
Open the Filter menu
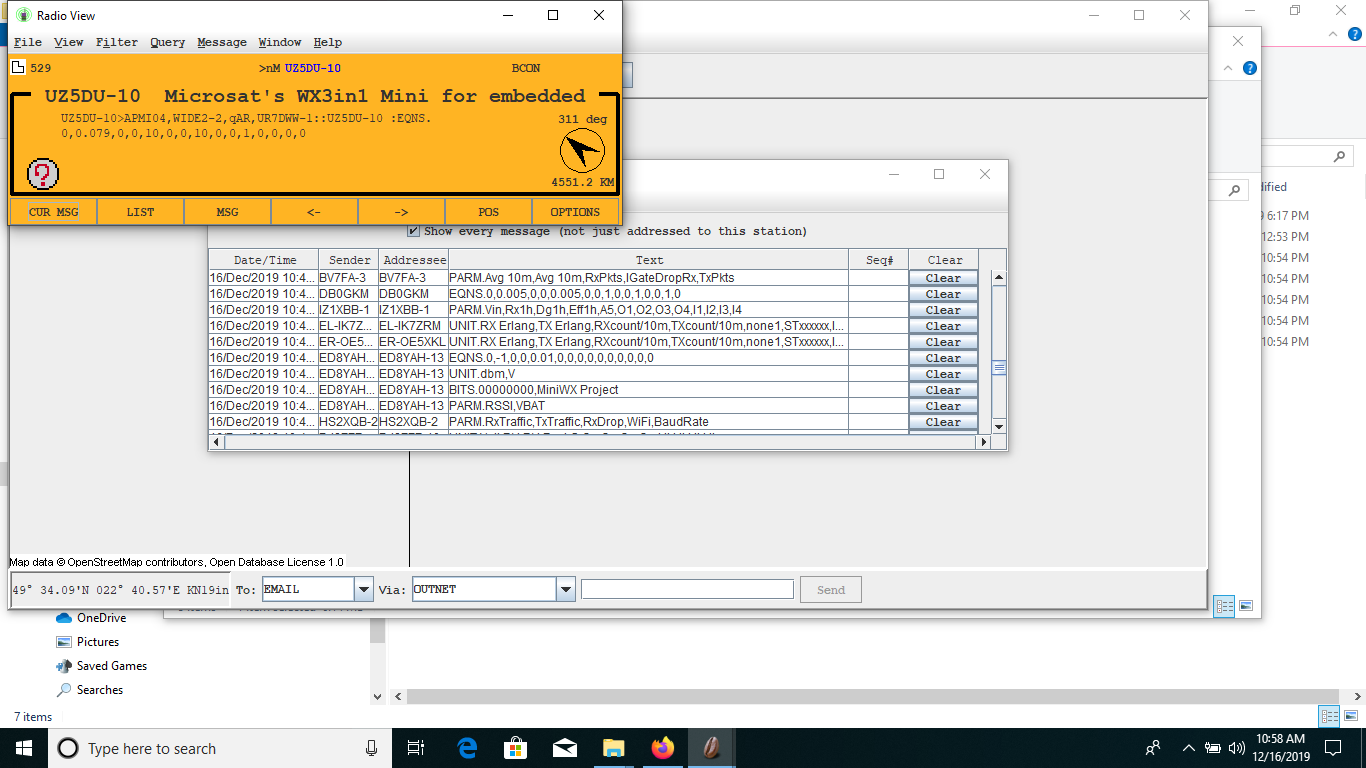(117, 42)
